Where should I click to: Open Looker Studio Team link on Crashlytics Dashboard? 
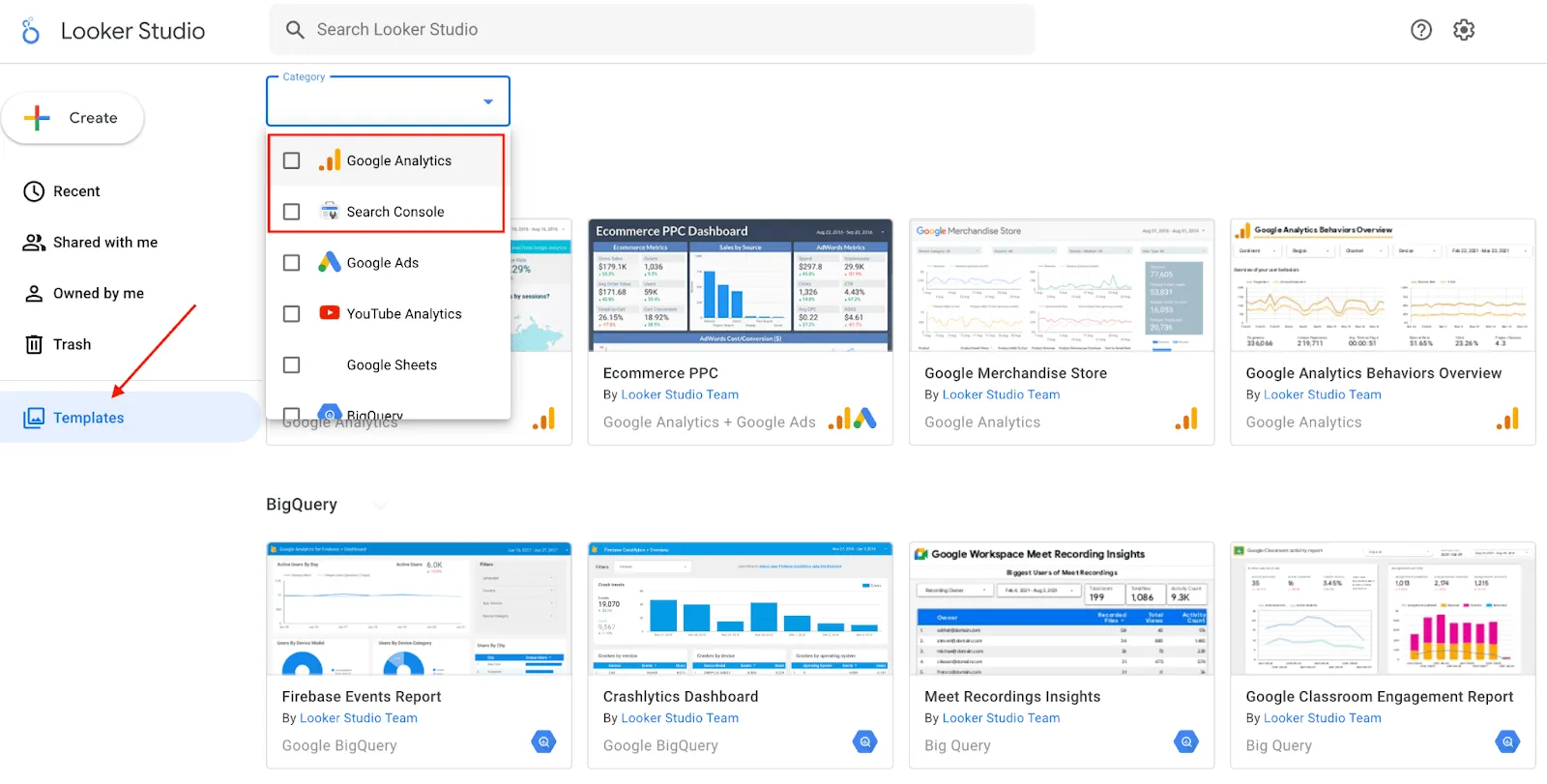[680, 718]
